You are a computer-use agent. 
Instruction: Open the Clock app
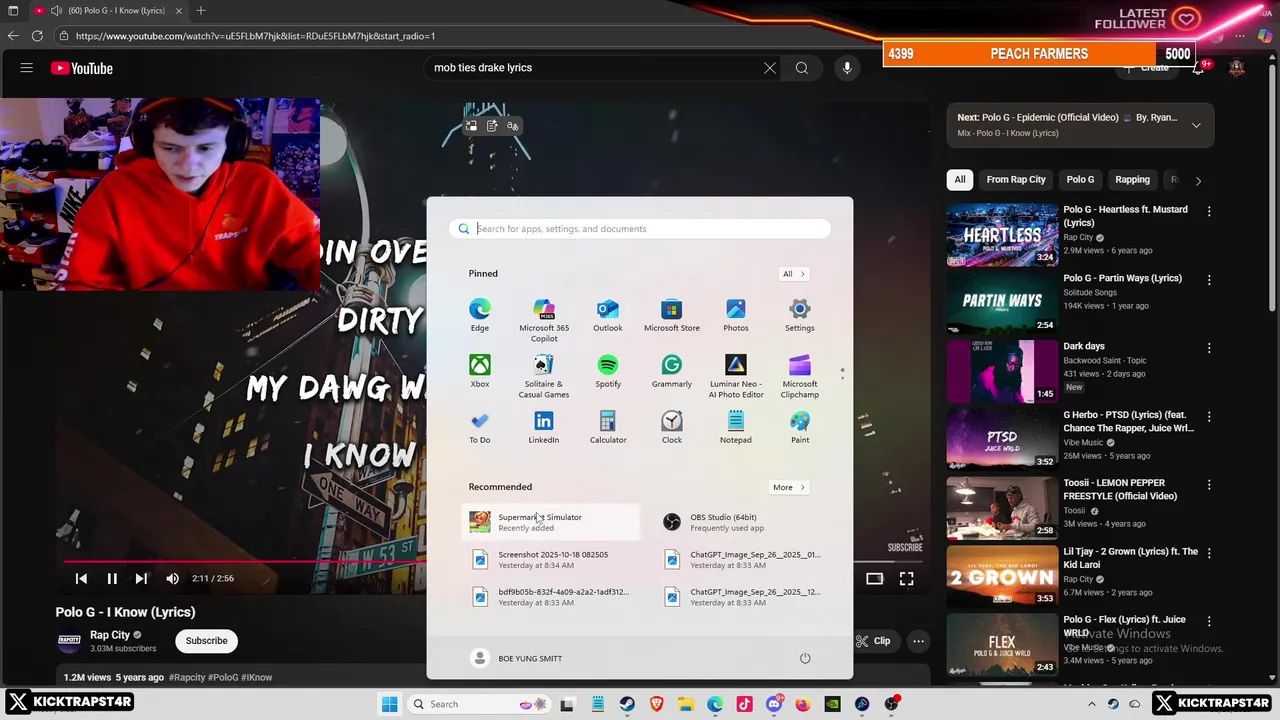coord(672,427)
